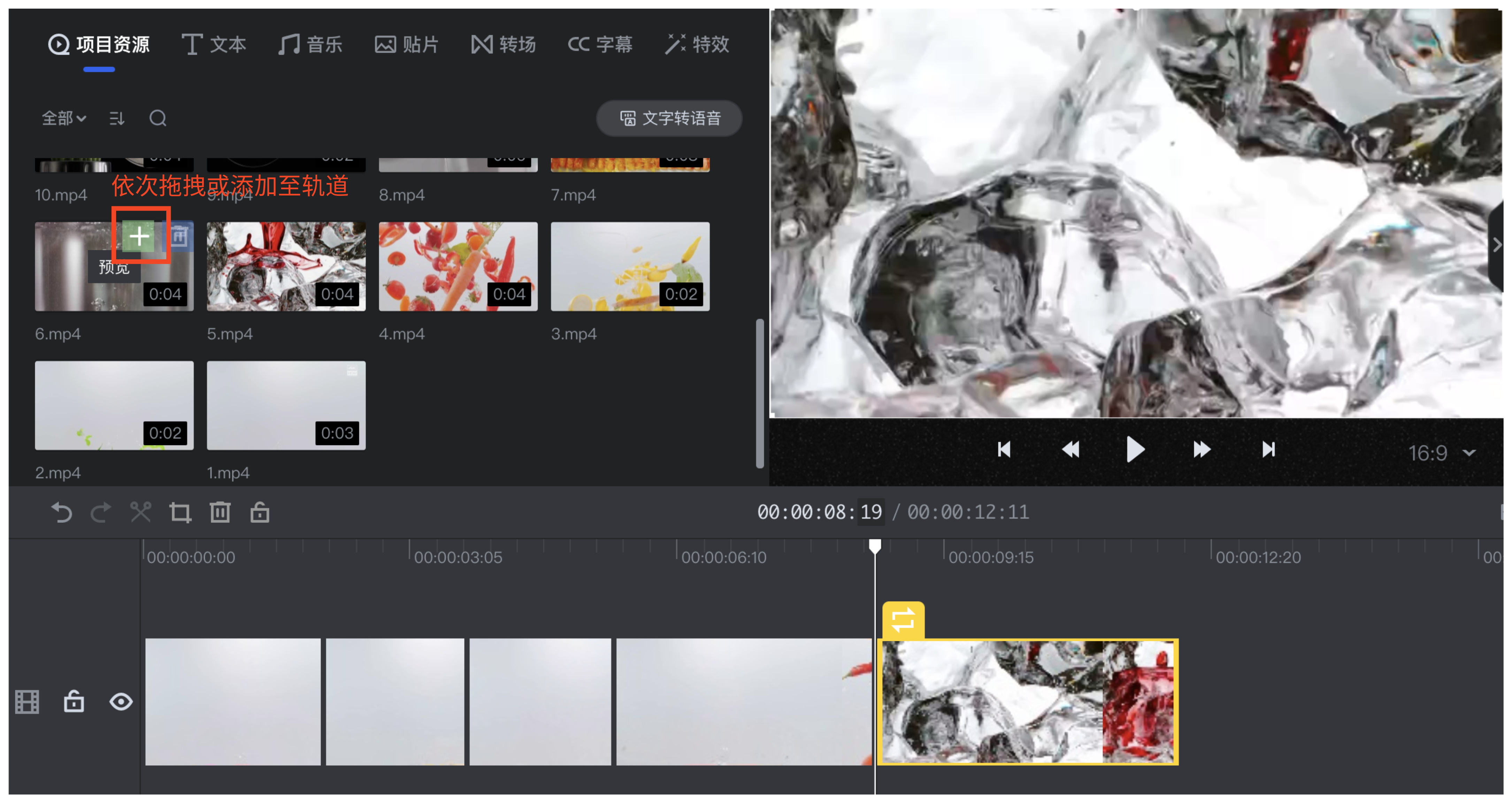This screenshot has height=803, width=1512.
Task: Select the 5.mp4 thumbnail
Action: click(286, 266)
